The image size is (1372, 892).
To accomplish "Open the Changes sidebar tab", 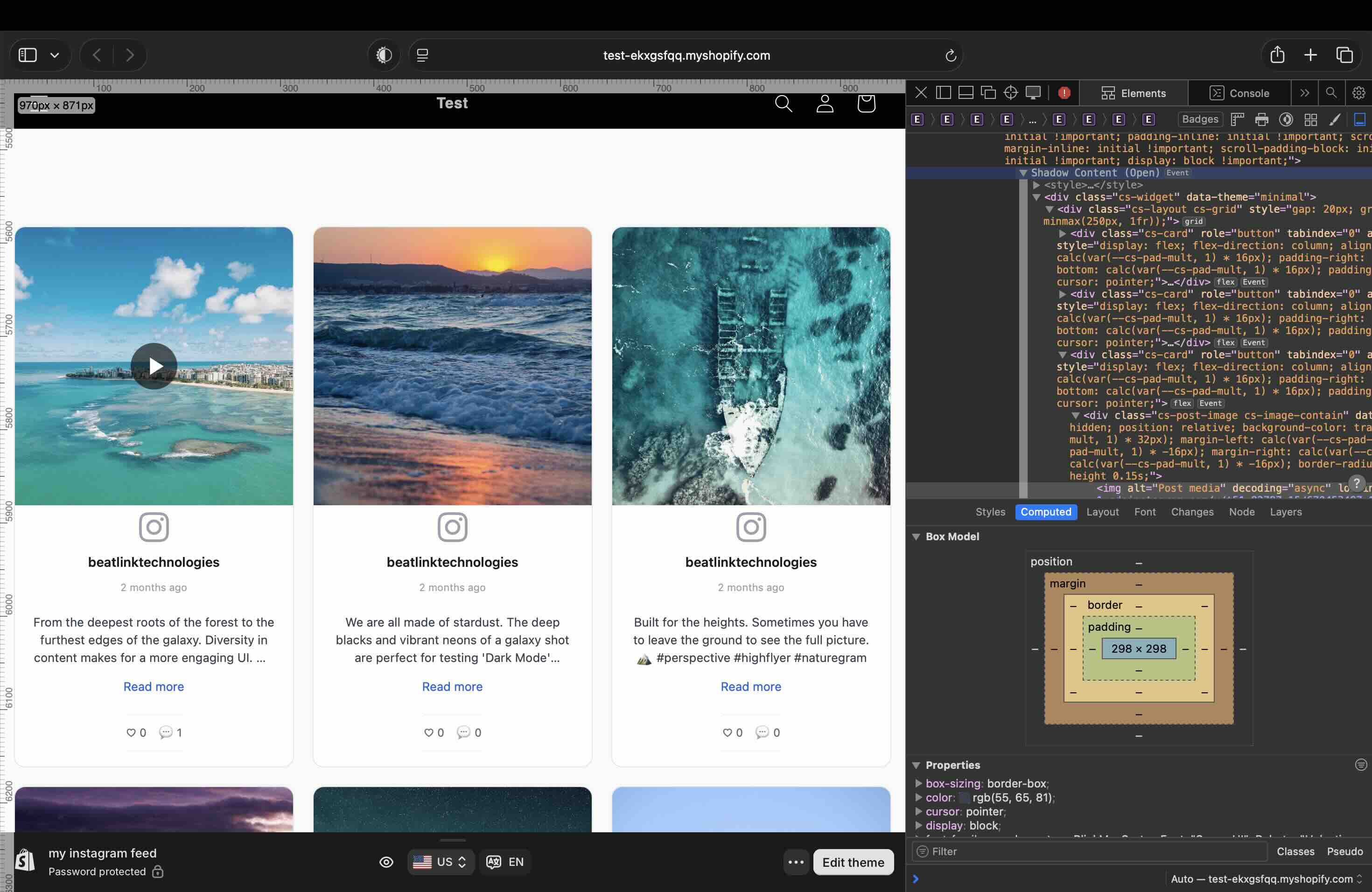I will pyautogui.click(x=1192, y=512).
